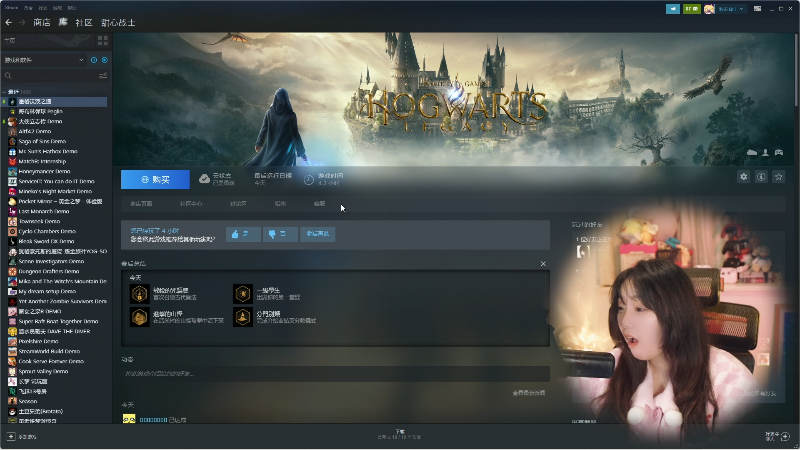Click the activity post input field

pos(335,373)
